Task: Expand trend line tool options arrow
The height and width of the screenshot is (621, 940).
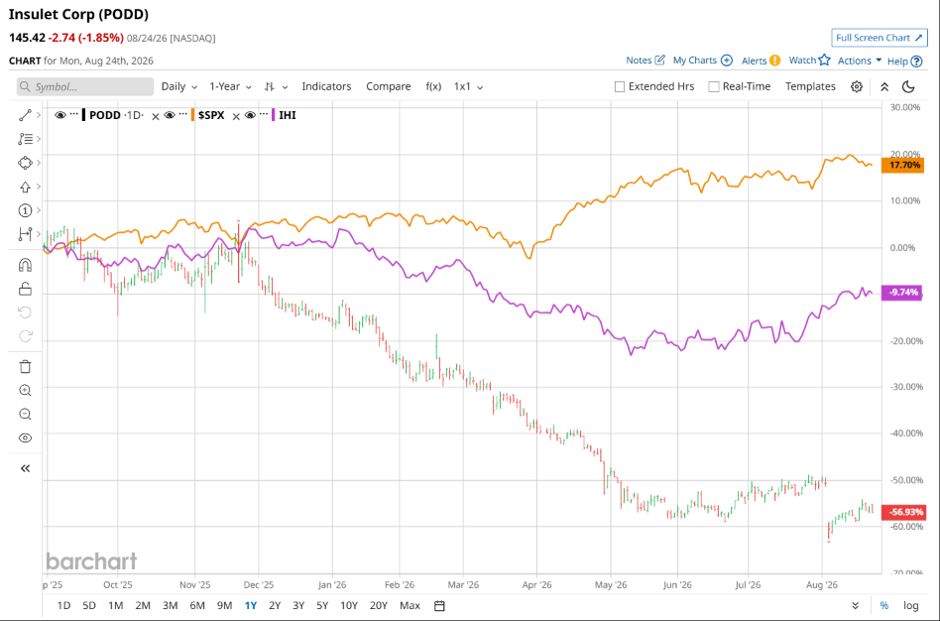Action: click(x=39, y=115)
